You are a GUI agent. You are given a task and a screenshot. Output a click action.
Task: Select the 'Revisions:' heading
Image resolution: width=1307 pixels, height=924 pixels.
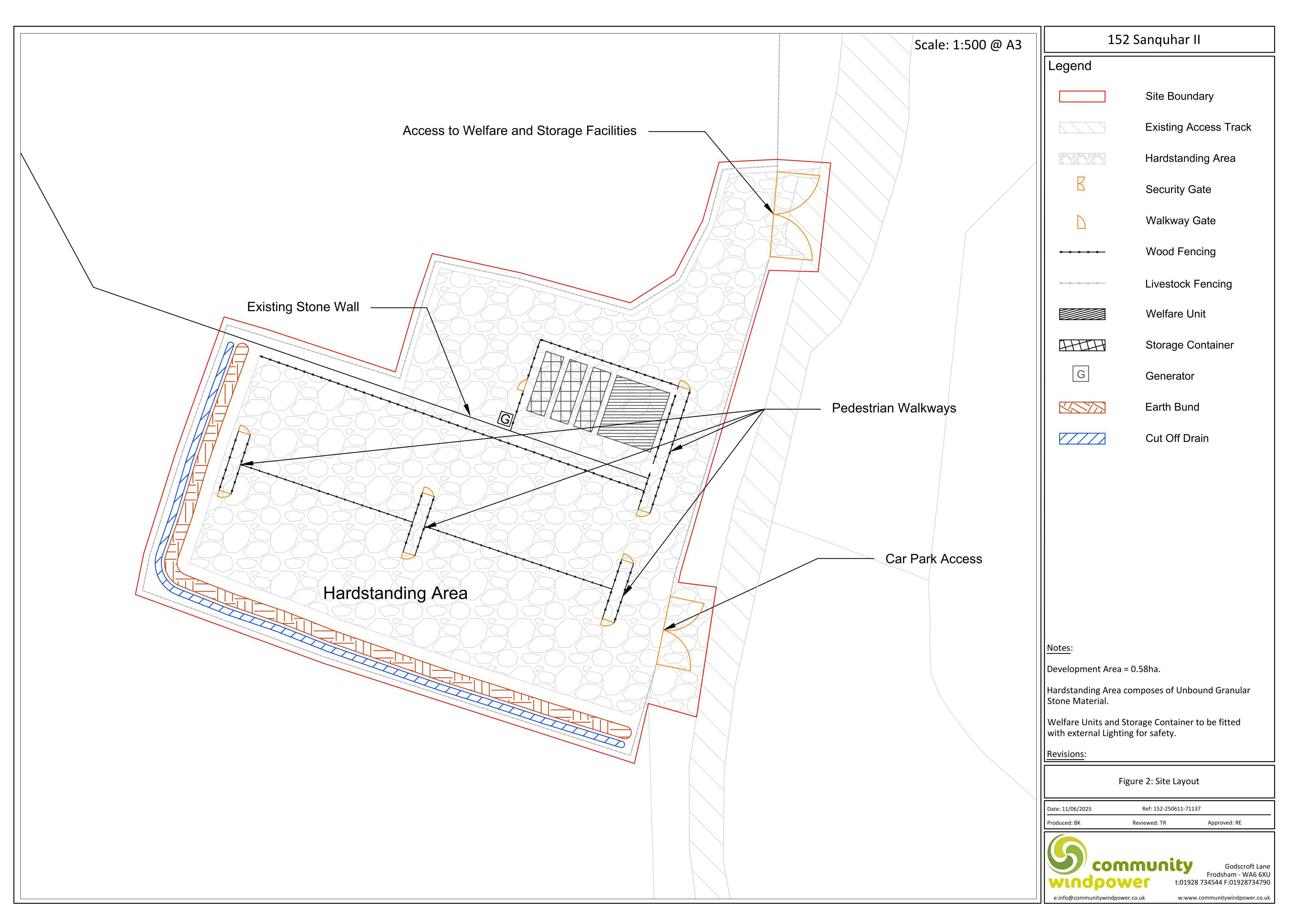(1066, 754)
